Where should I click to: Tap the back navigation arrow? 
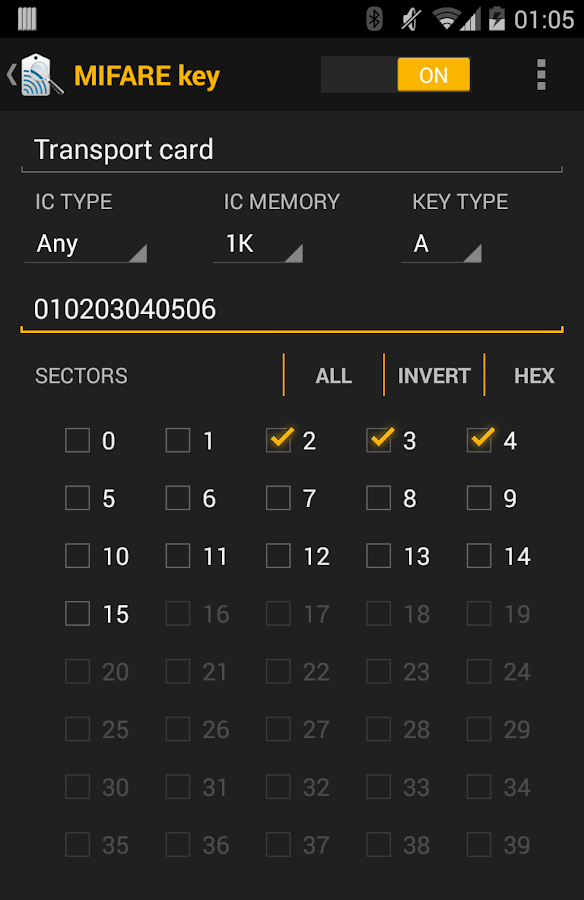[x=12, y=73]
